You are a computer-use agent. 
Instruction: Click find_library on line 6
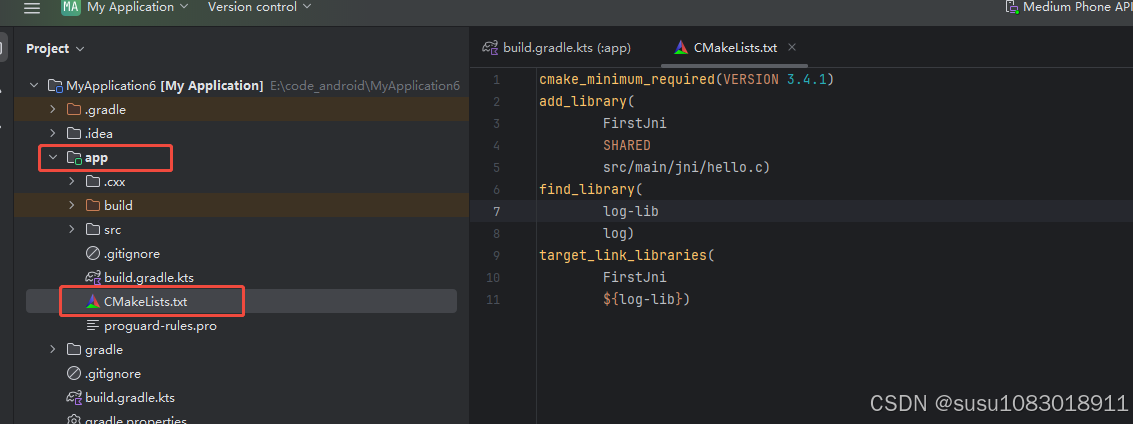pyautogui.click(x=587, y=189)
